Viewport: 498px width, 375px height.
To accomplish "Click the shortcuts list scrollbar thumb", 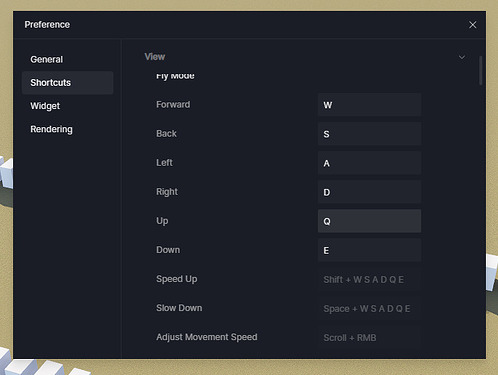I will (480, 70).
